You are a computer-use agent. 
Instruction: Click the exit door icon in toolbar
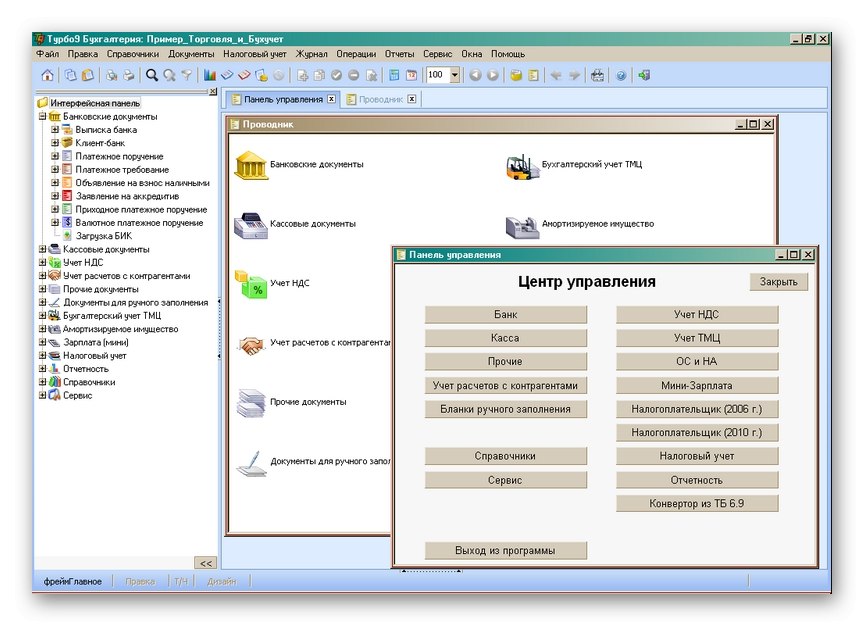click(645, 75)
